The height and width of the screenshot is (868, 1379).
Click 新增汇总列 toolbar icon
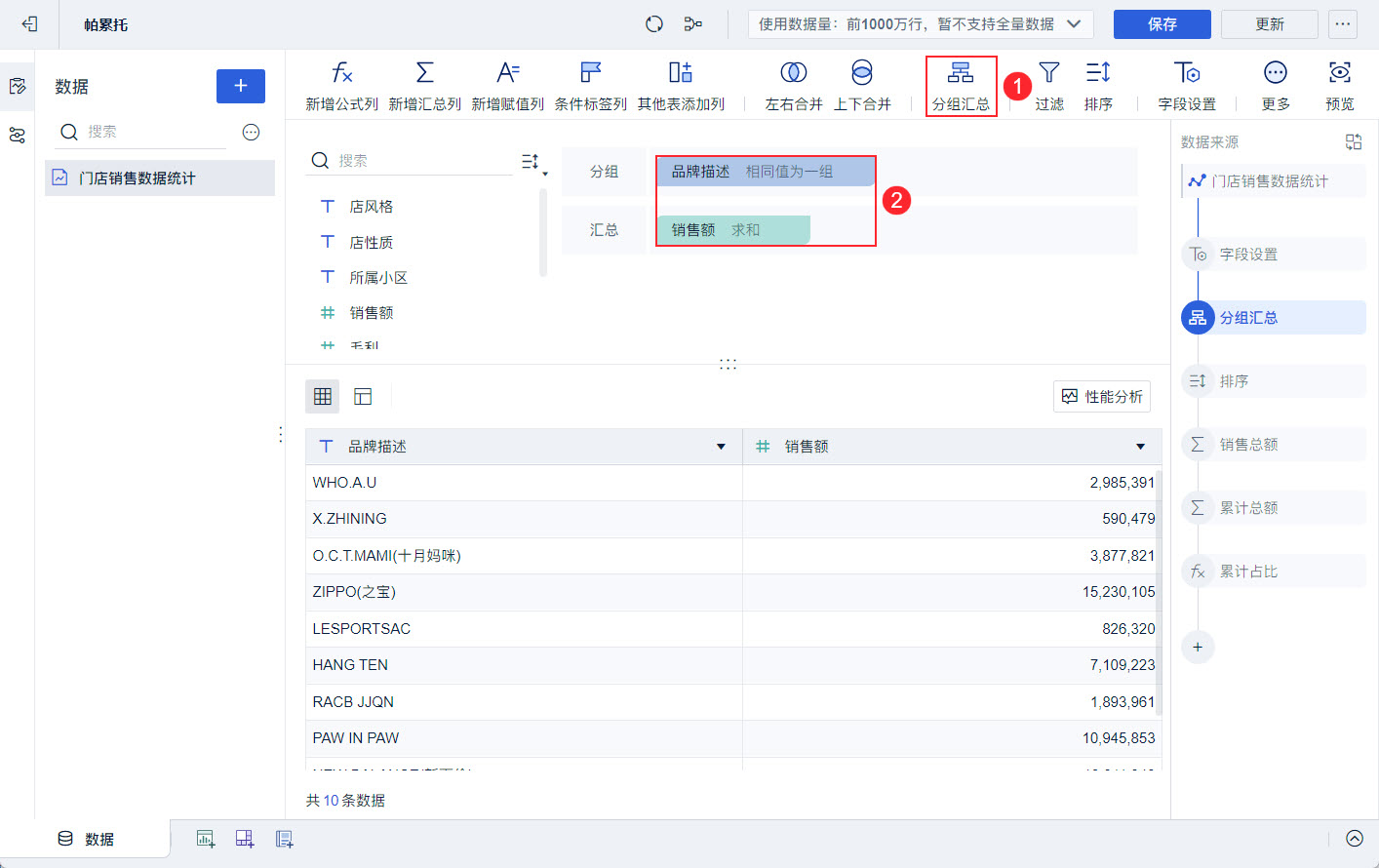pyautogui.click(x=424, y=86)
